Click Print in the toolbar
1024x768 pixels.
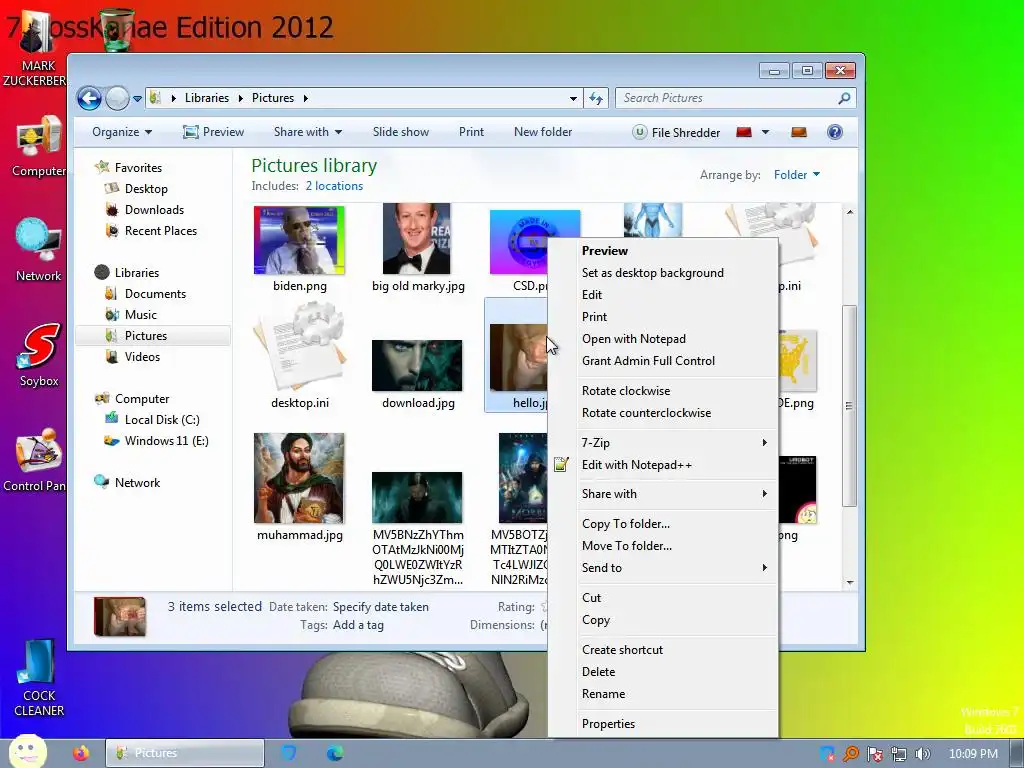click(472, 132)
